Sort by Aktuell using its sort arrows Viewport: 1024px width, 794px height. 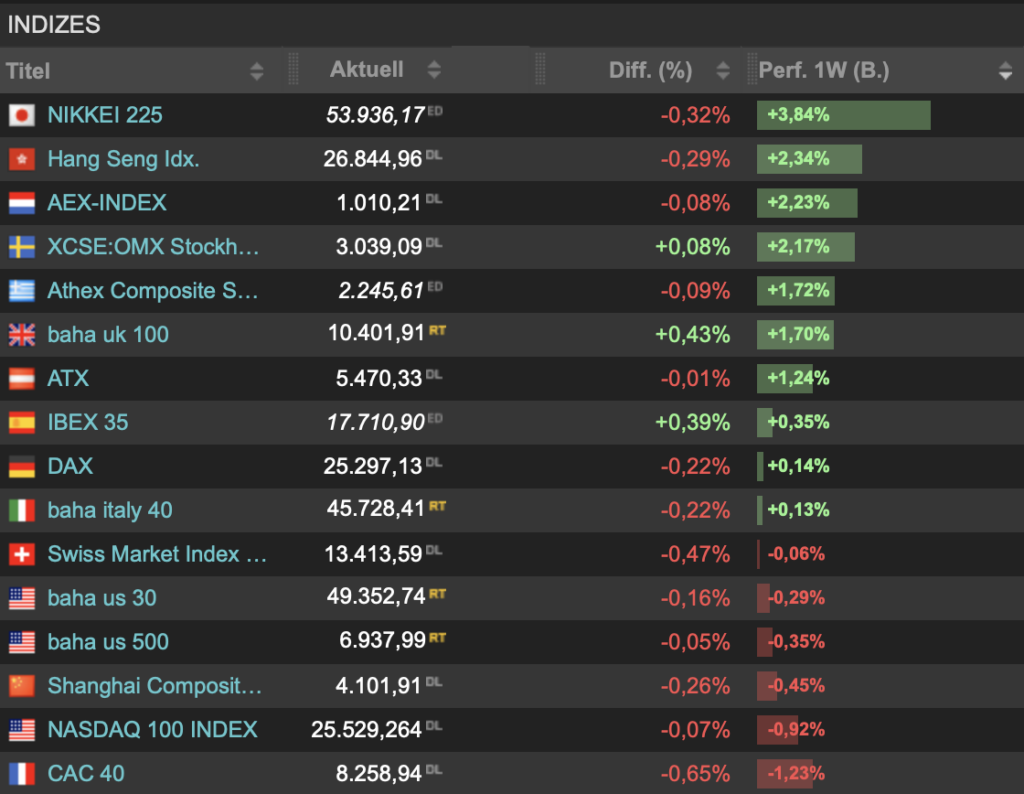coord(433,70)
